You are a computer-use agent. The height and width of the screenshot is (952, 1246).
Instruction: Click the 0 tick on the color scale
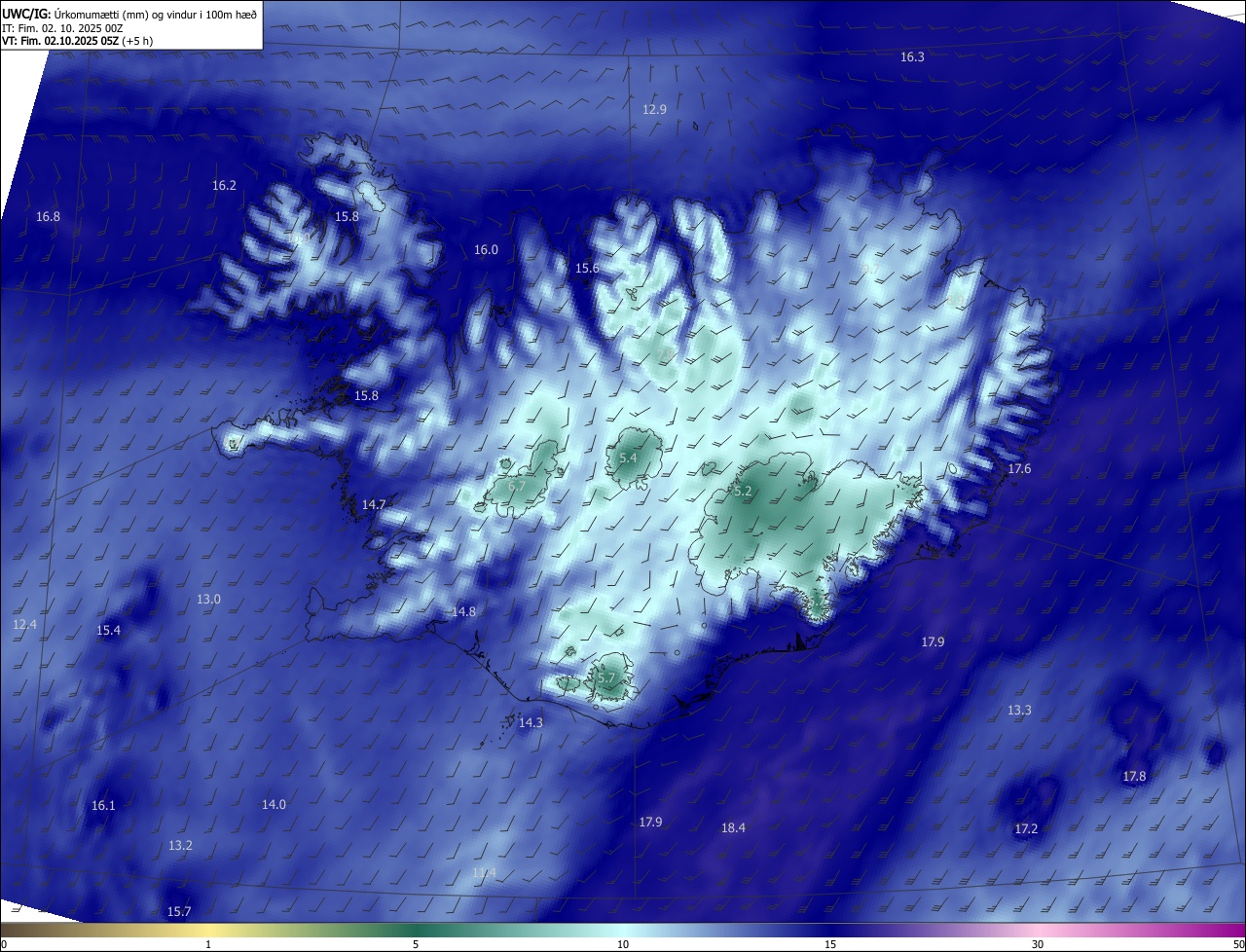4,945
